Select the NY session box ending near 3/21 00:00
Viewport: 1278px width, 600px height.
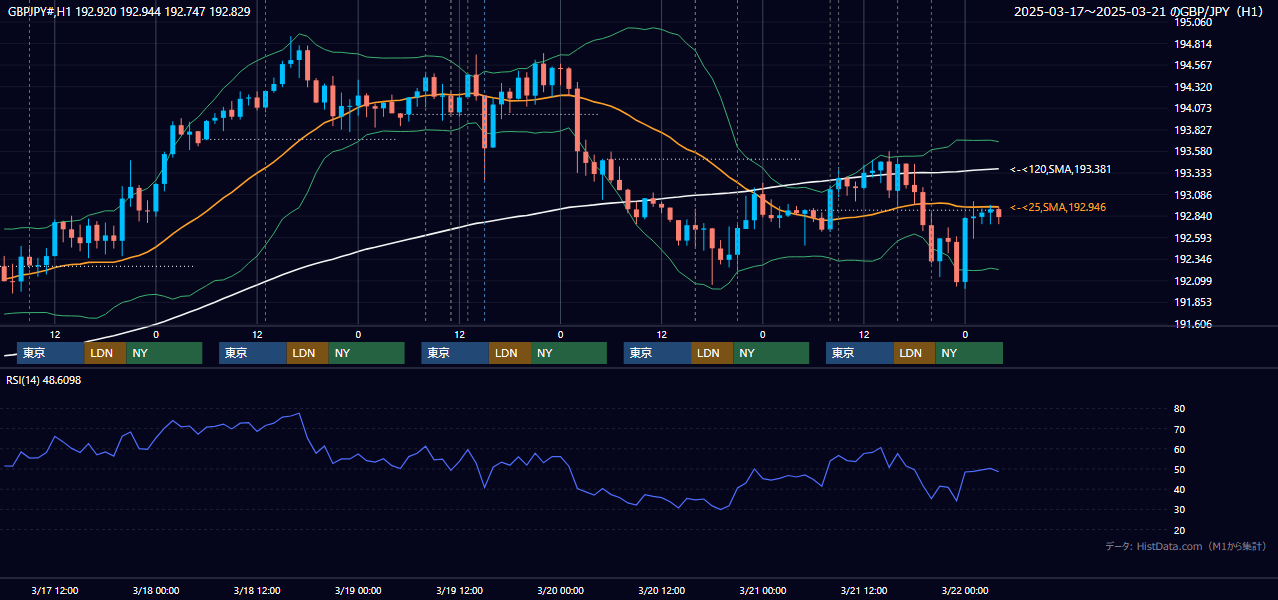point(771,353)
